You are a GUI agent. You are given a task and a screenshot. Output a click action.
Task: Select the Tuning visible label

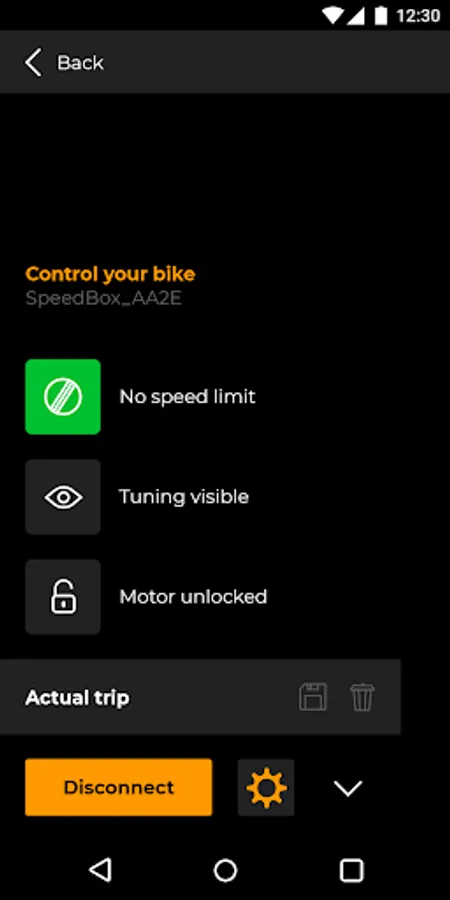pos(184,497)
